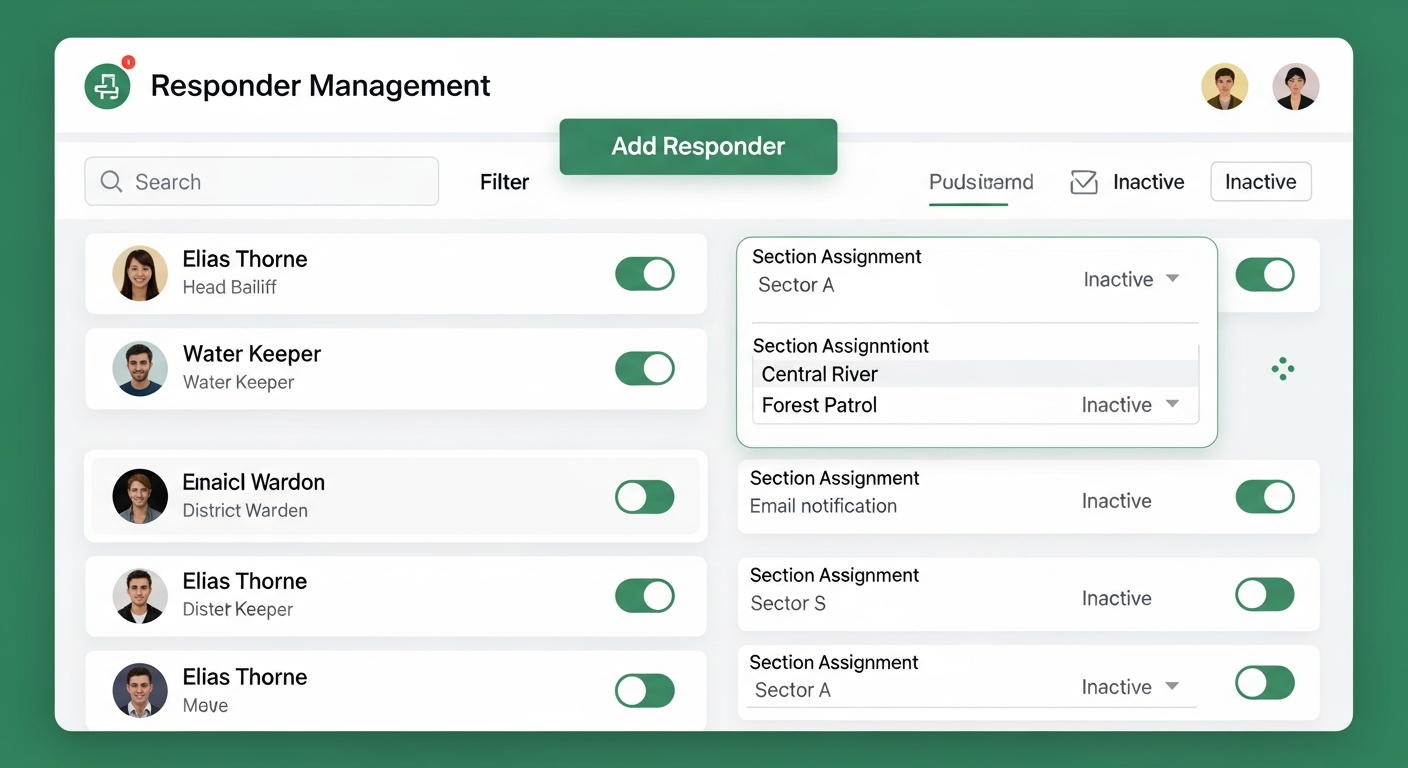This screenshot has height=768, width=1408.
Task: Toggle off the Email notification switch
Action: 1265,496
